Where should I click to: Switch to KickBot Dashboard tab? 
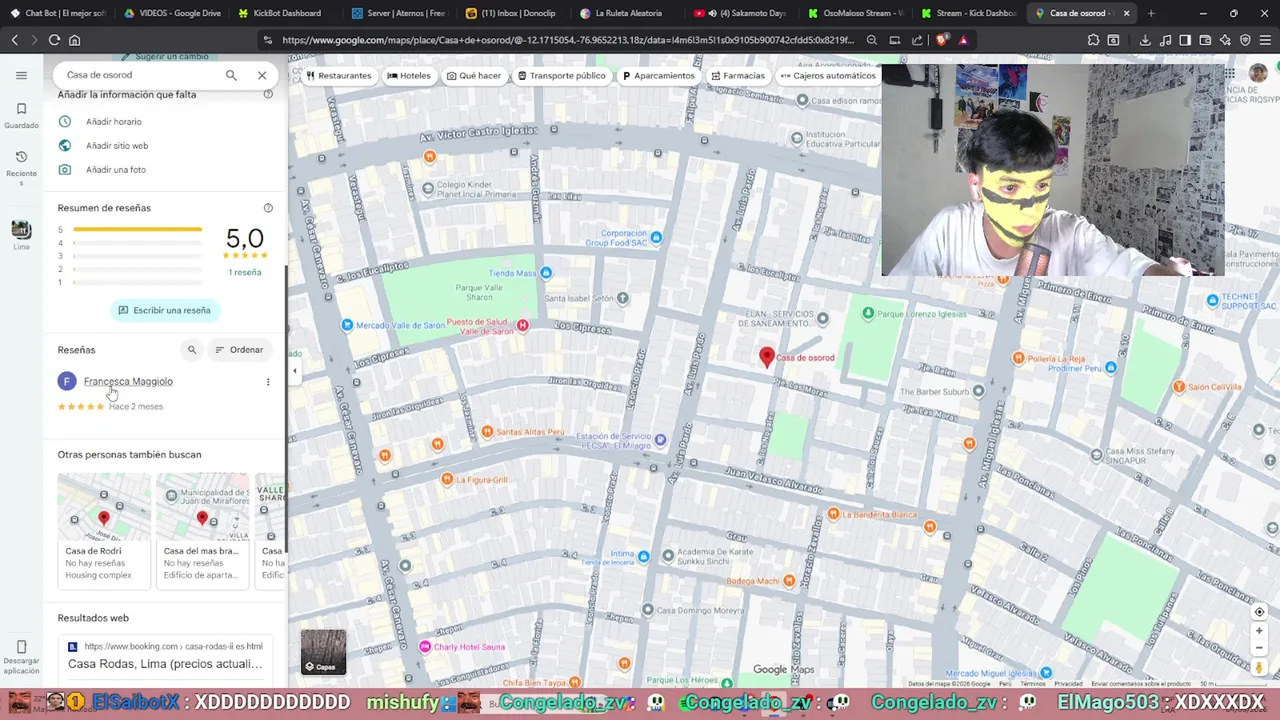coord(285,13)
